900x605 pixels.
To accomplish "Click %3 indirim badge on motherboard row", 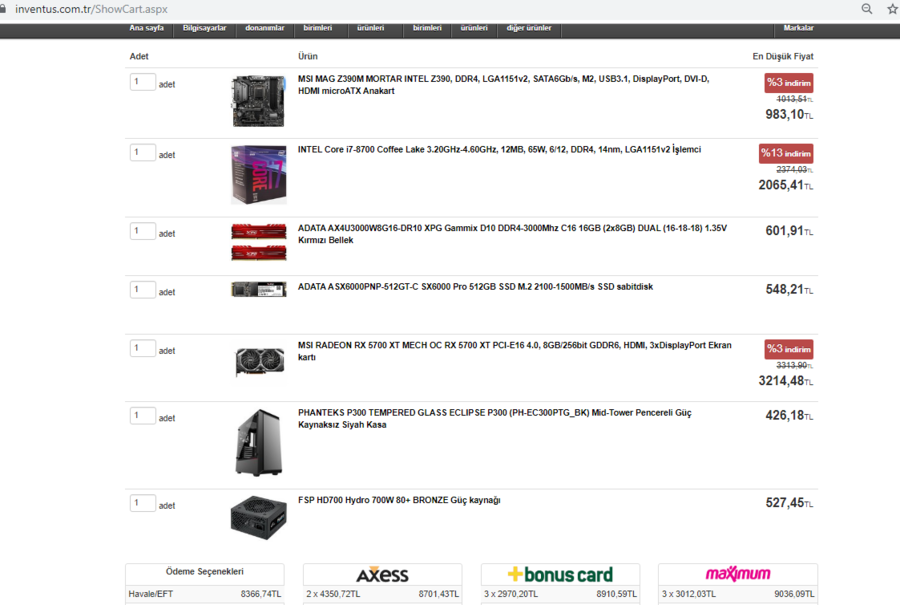I will pos(789,83).
